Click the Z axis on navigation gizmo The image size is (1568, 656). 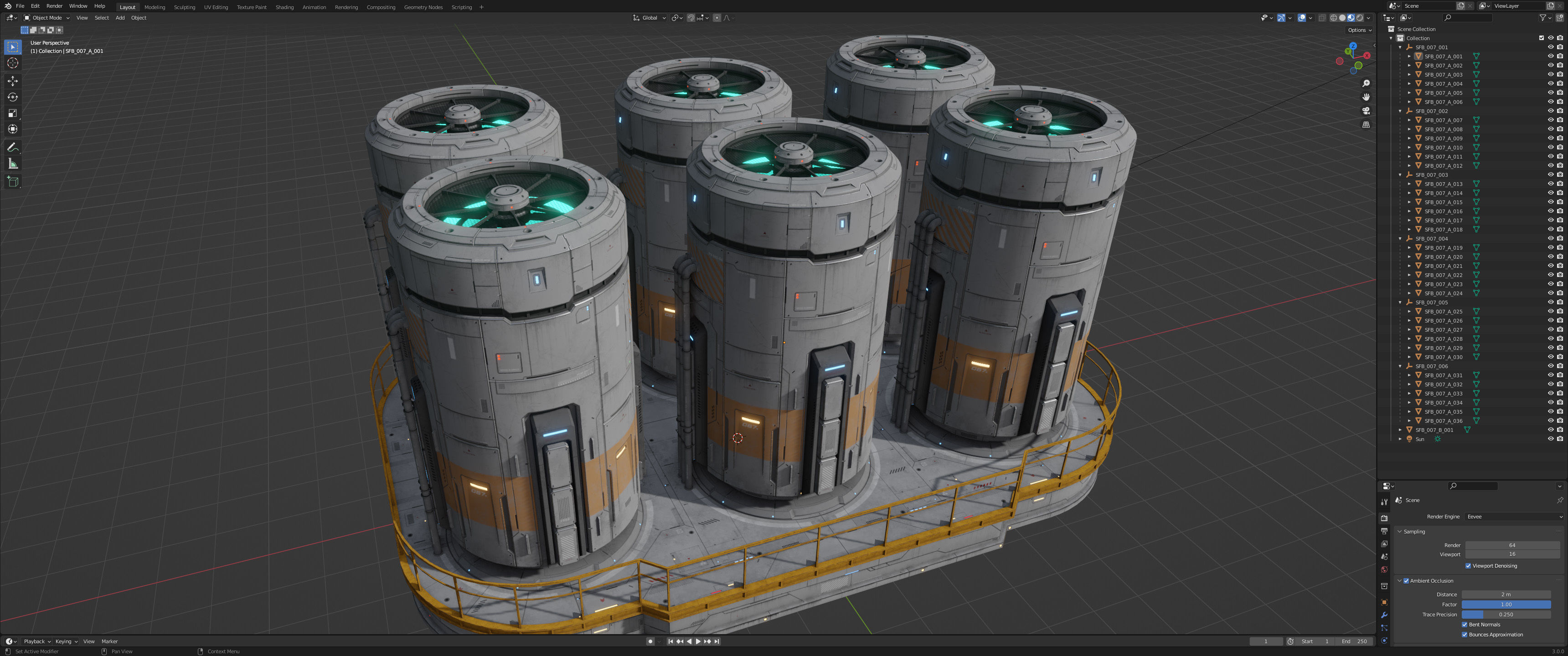tap(1352, 46)
